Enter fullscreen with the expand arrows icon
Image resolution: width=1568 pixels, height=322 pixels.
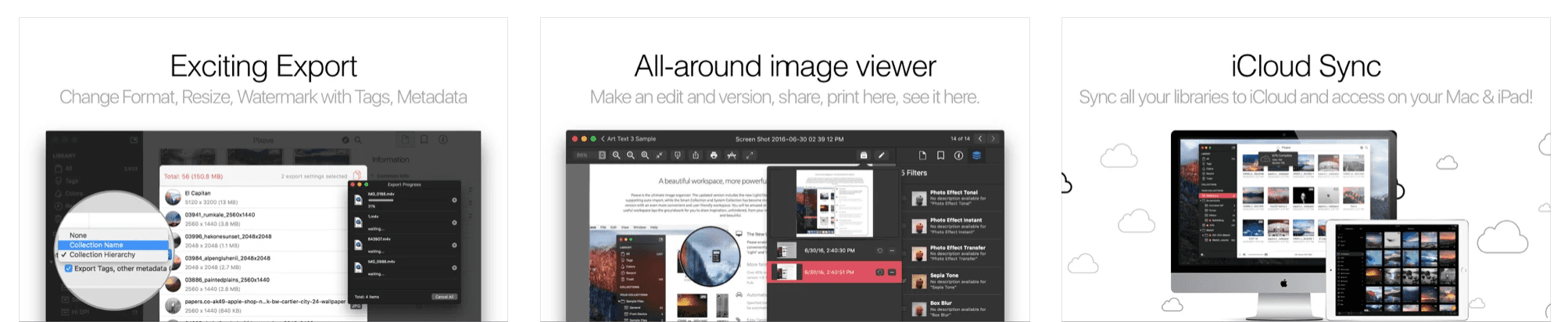click(x=750, y=156)
